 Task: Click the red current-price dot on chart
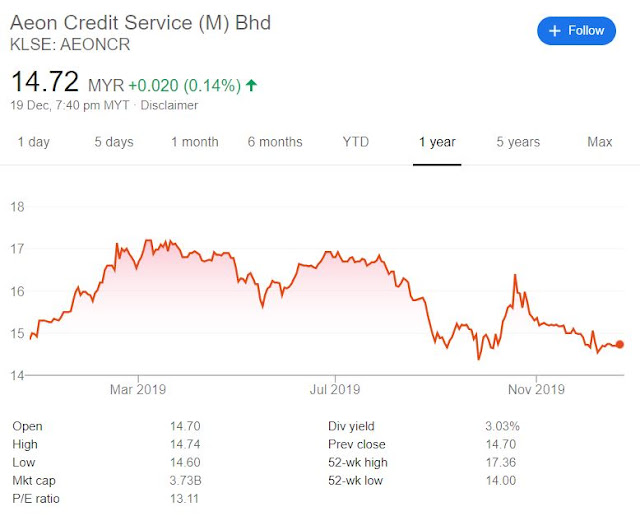tap(620, 345)
